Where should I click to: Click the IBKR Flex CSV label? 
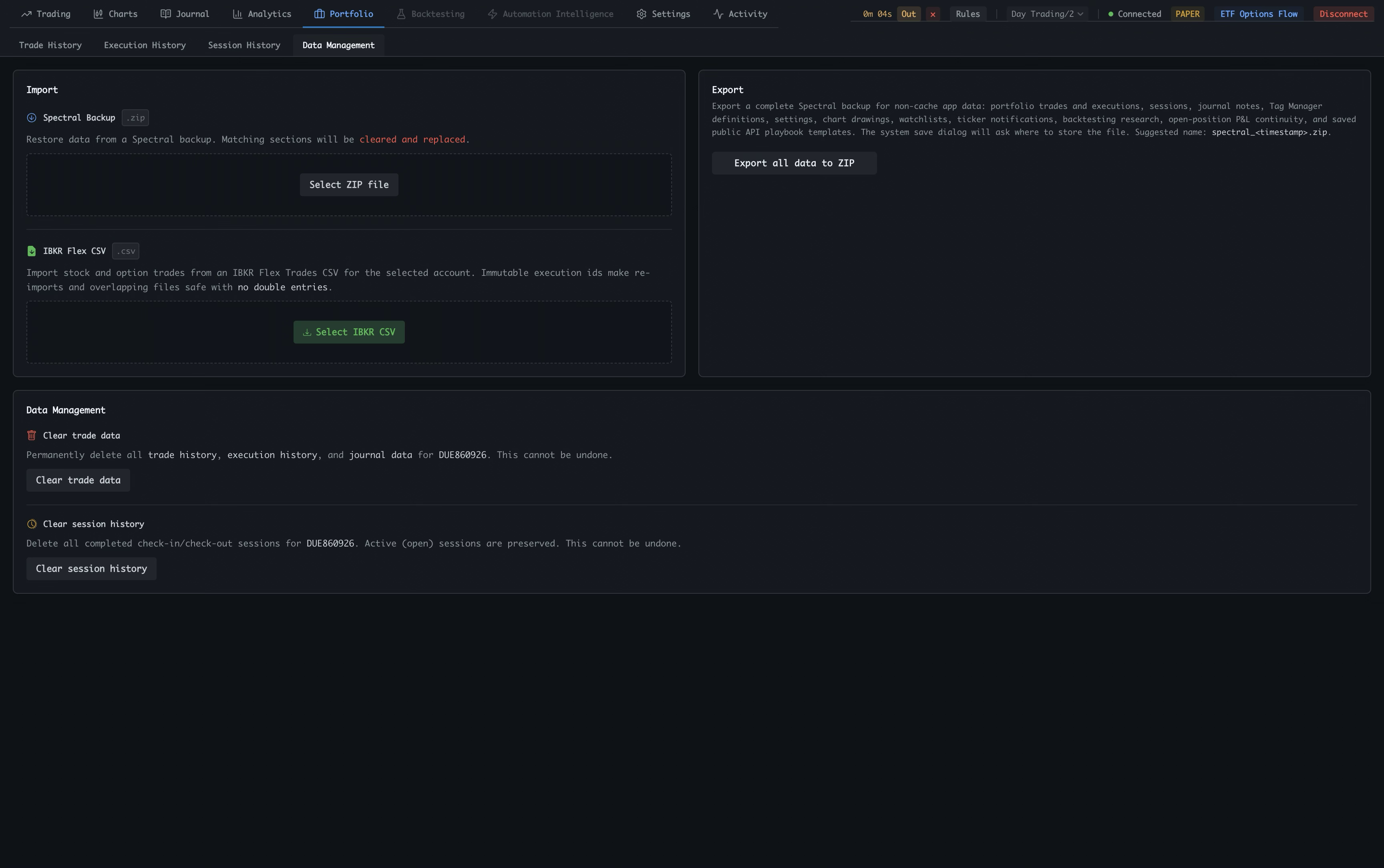tap(74, 251)
